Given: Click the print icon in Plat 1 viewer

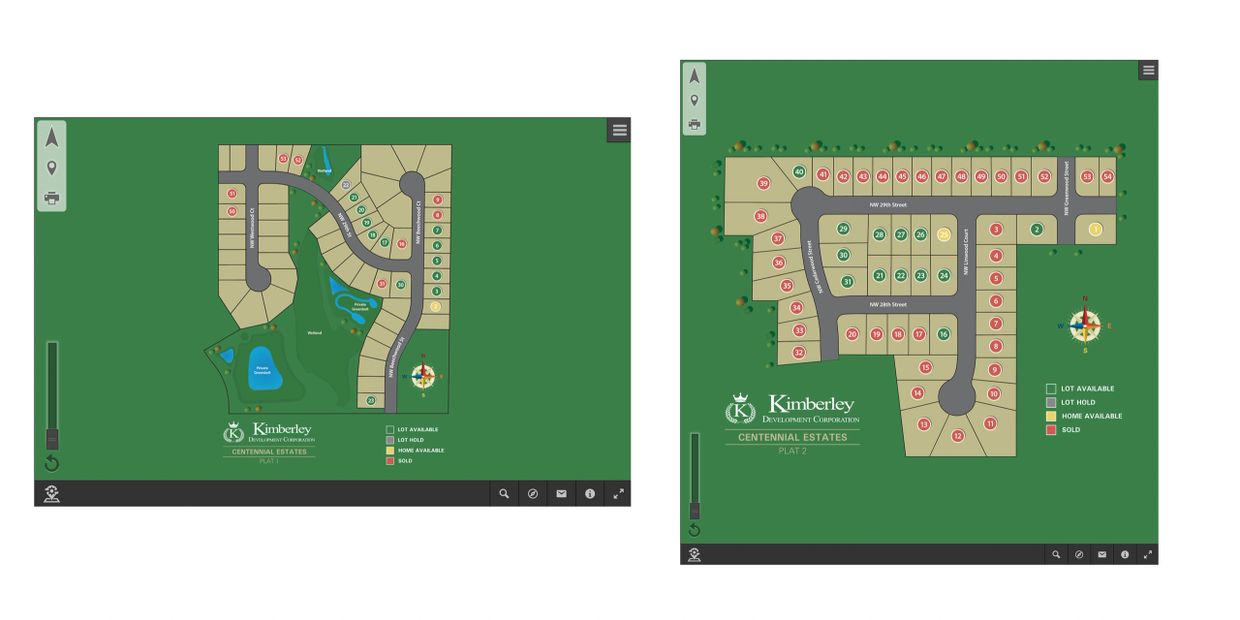Looking at the screenshot, I should pyautogui.click(x=52, y=198).
